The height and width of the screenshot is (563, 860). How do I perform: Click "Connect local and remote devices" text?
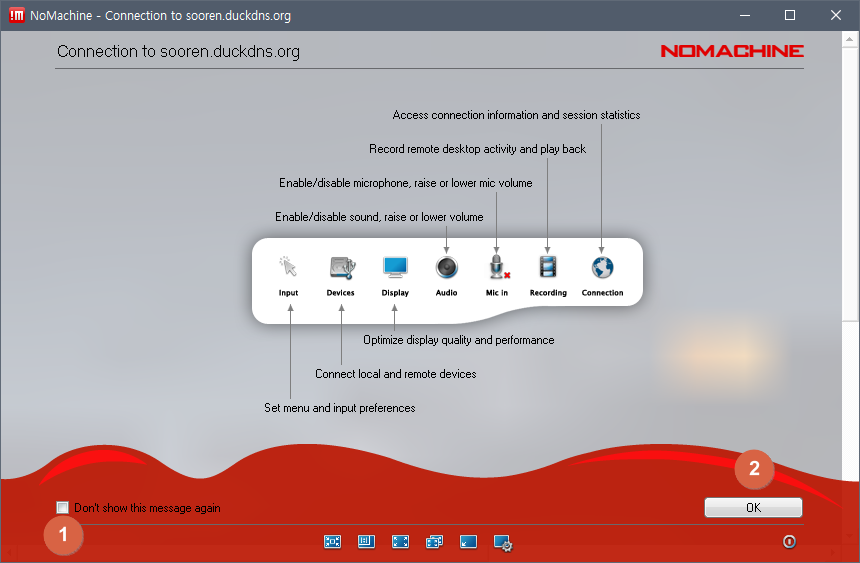click(395, 374)
